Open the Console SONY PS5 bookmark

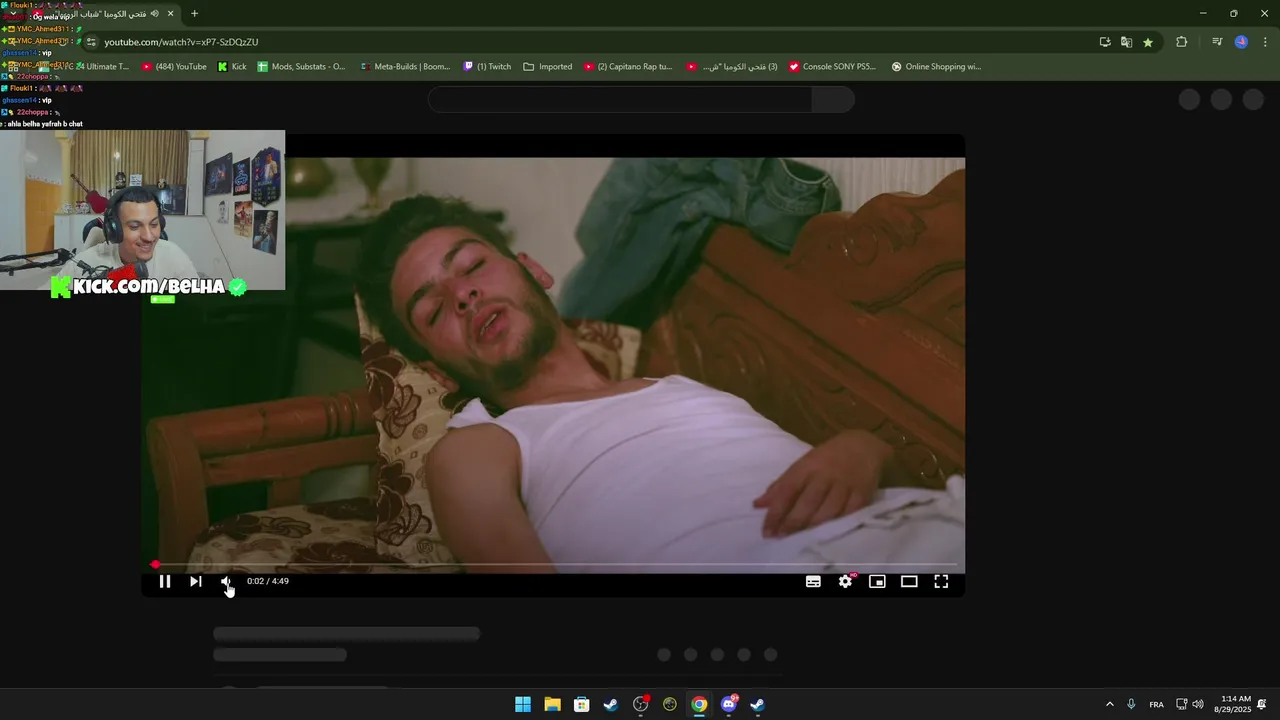point(832,67)
